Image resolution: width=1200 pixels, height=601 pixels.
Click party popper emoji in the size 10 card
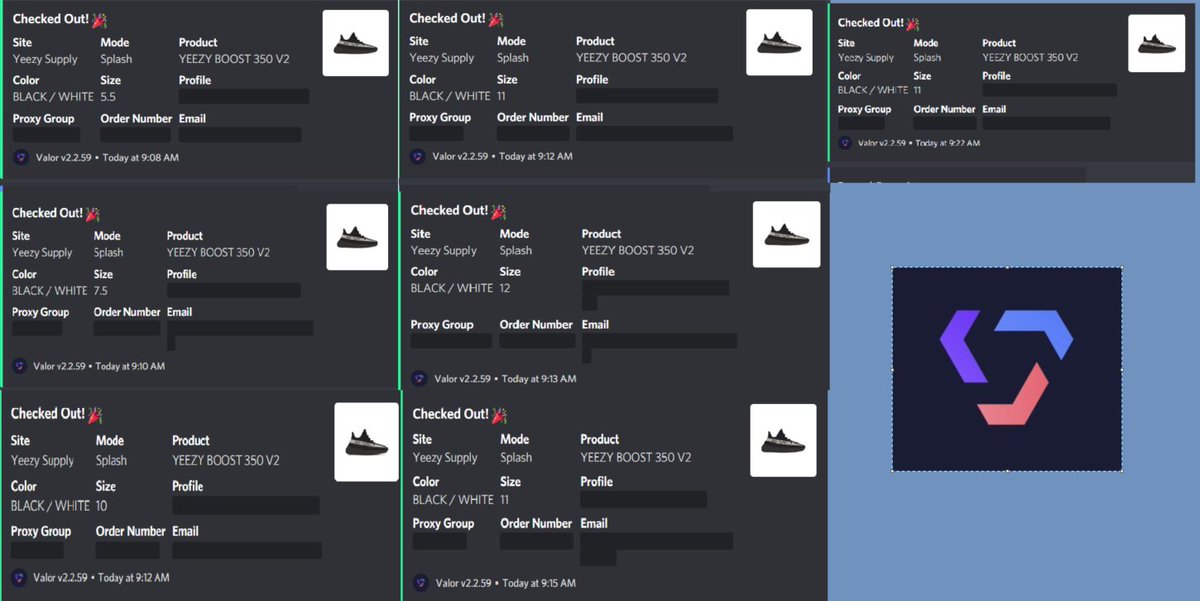click(96, 414)
